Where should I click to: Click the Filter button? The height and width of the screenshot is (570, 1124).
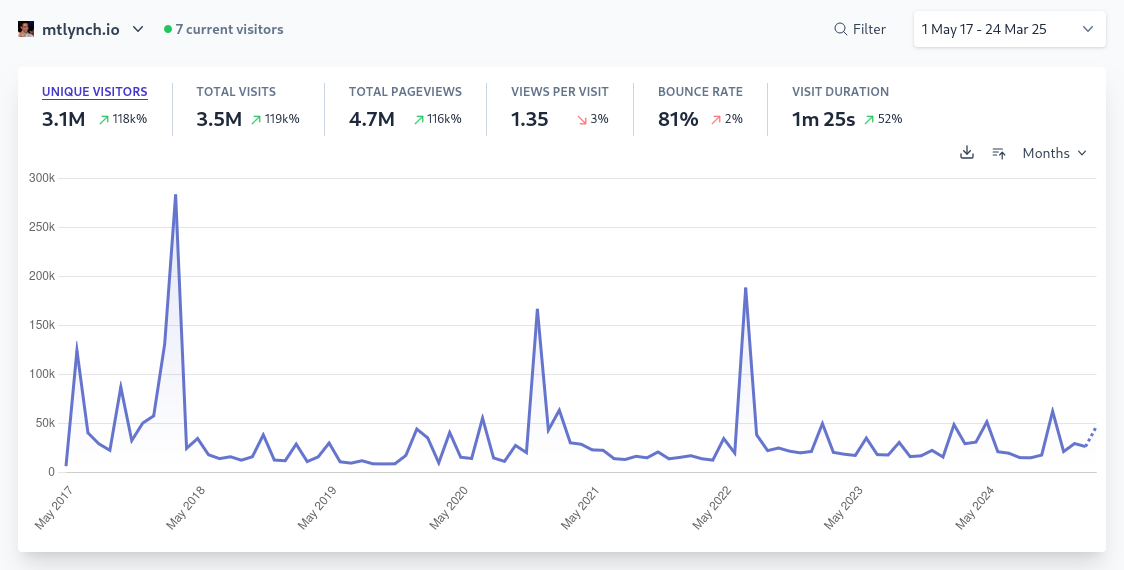coord(860,29)
